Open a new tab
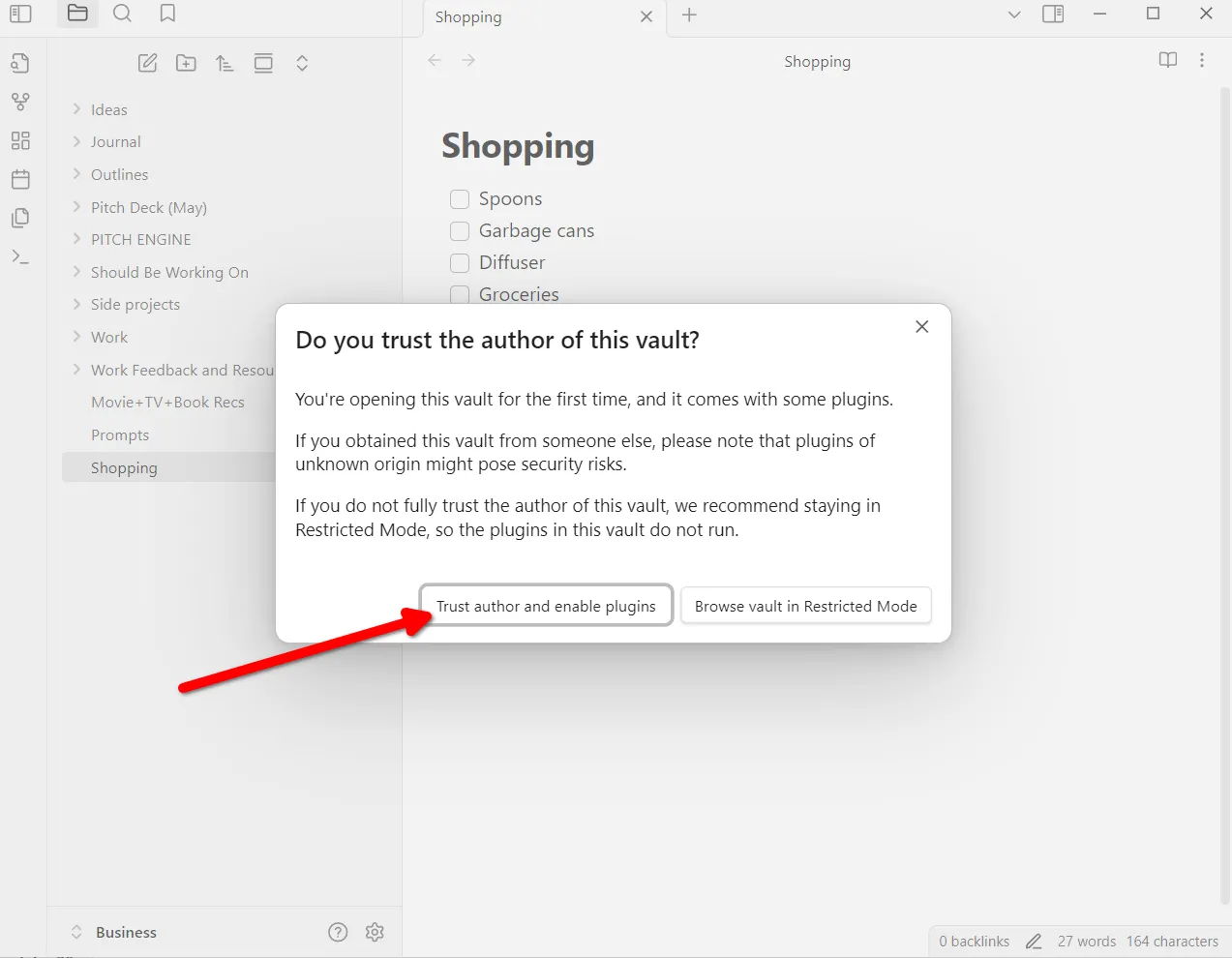Image resolution: width=1232 pixels, height=958 pixels. [x=688, y=15]
